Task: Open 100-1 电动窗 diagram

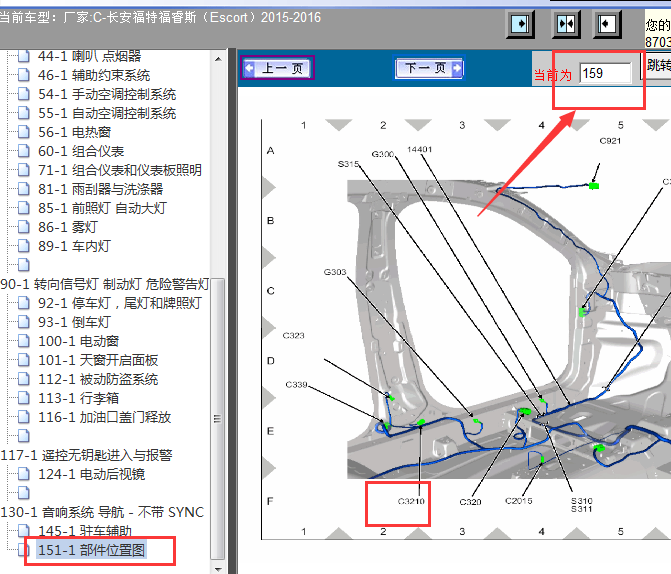Action: point(78,341)
